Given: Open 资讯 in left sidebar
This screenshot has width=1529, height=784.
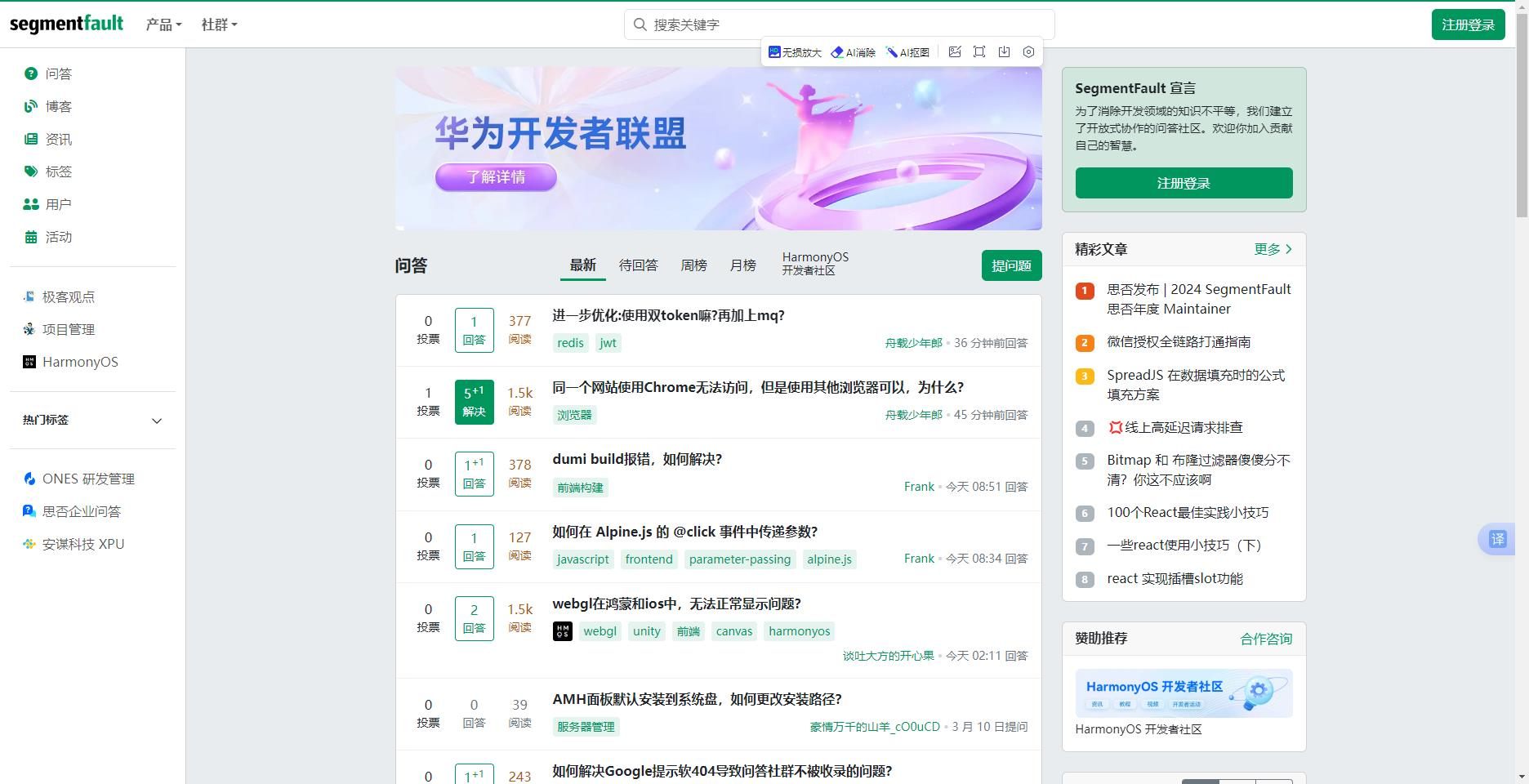Looking at the screenshot, I should coord(48,139).
